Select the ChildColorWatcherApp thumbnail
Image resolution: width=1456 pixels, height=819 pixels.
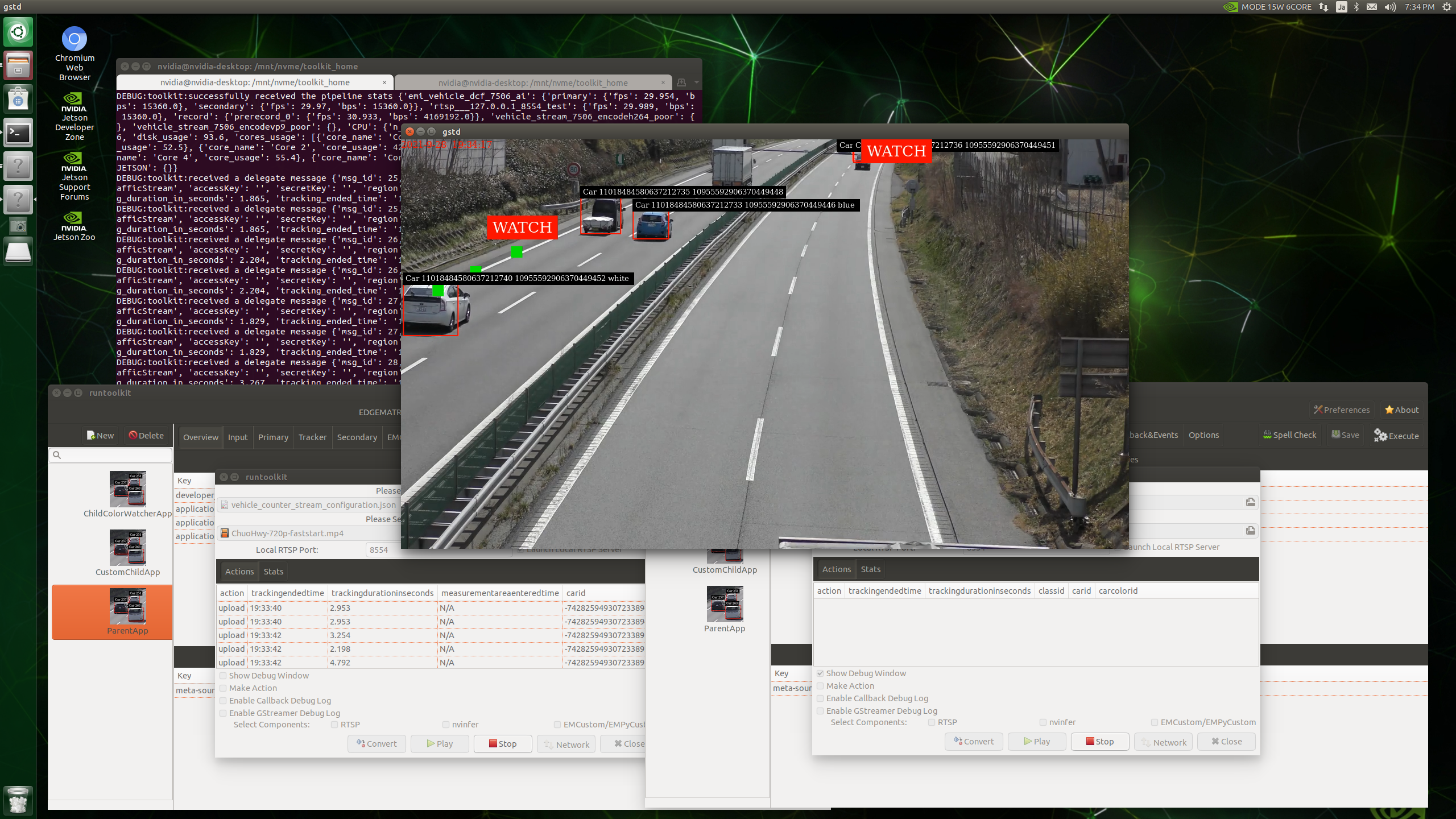tap(127, 489)
